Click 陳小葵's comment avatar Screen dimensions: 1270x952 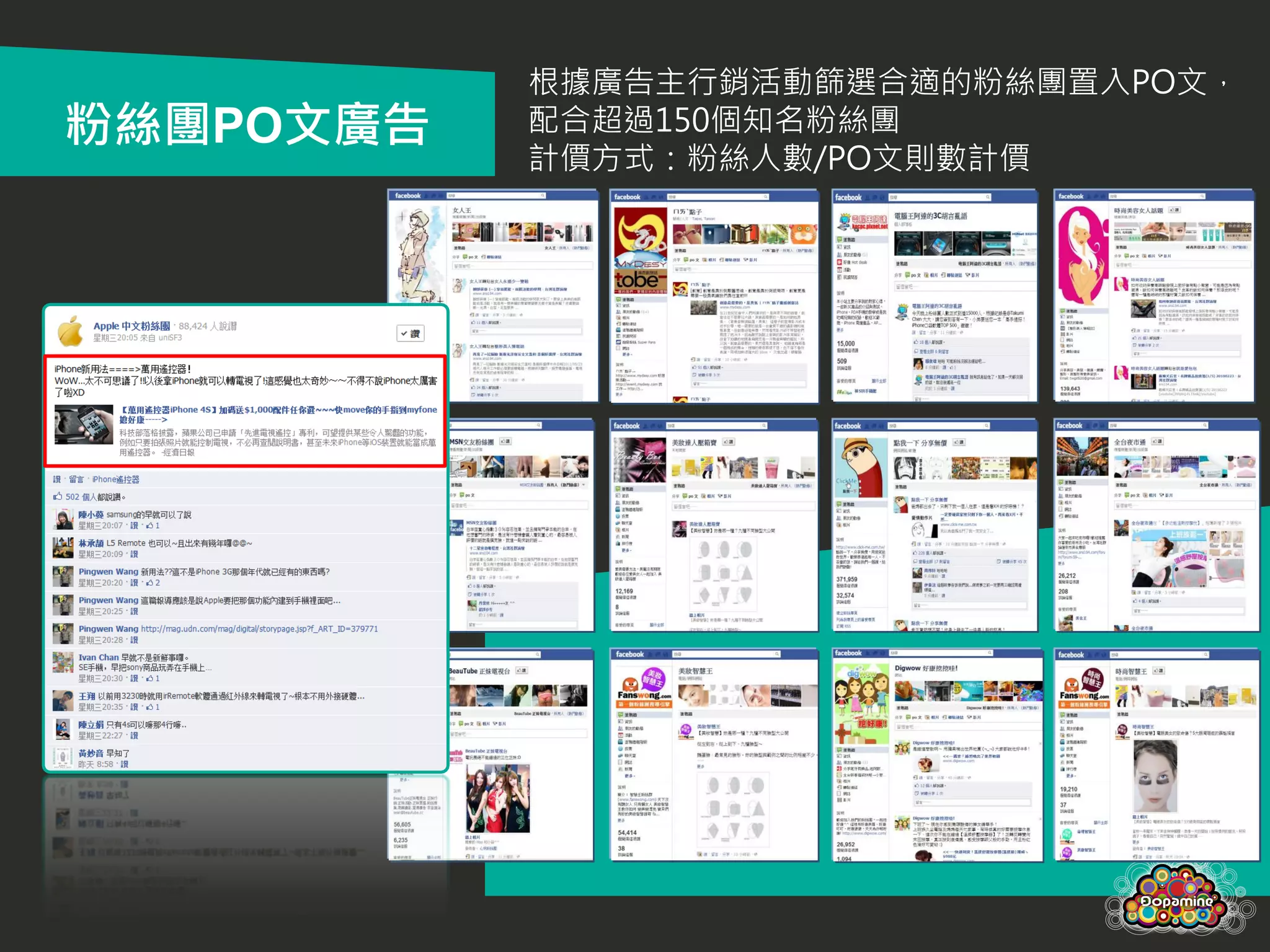click(63, 519)
